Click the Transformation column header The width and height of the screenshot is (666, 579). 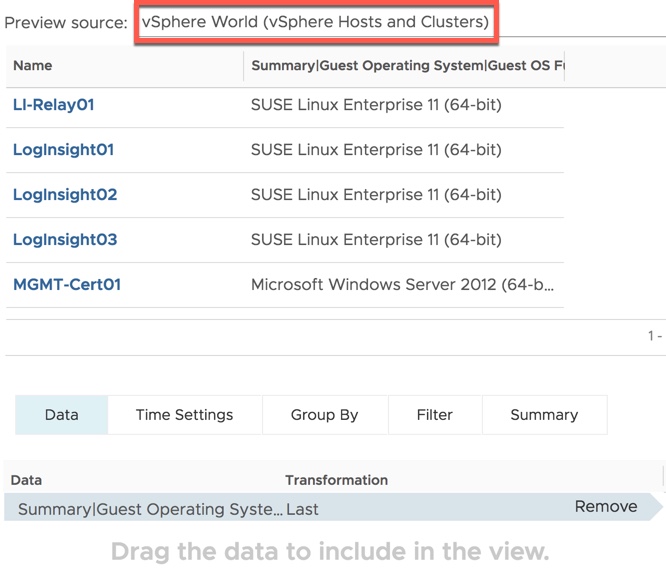(336, 480)
